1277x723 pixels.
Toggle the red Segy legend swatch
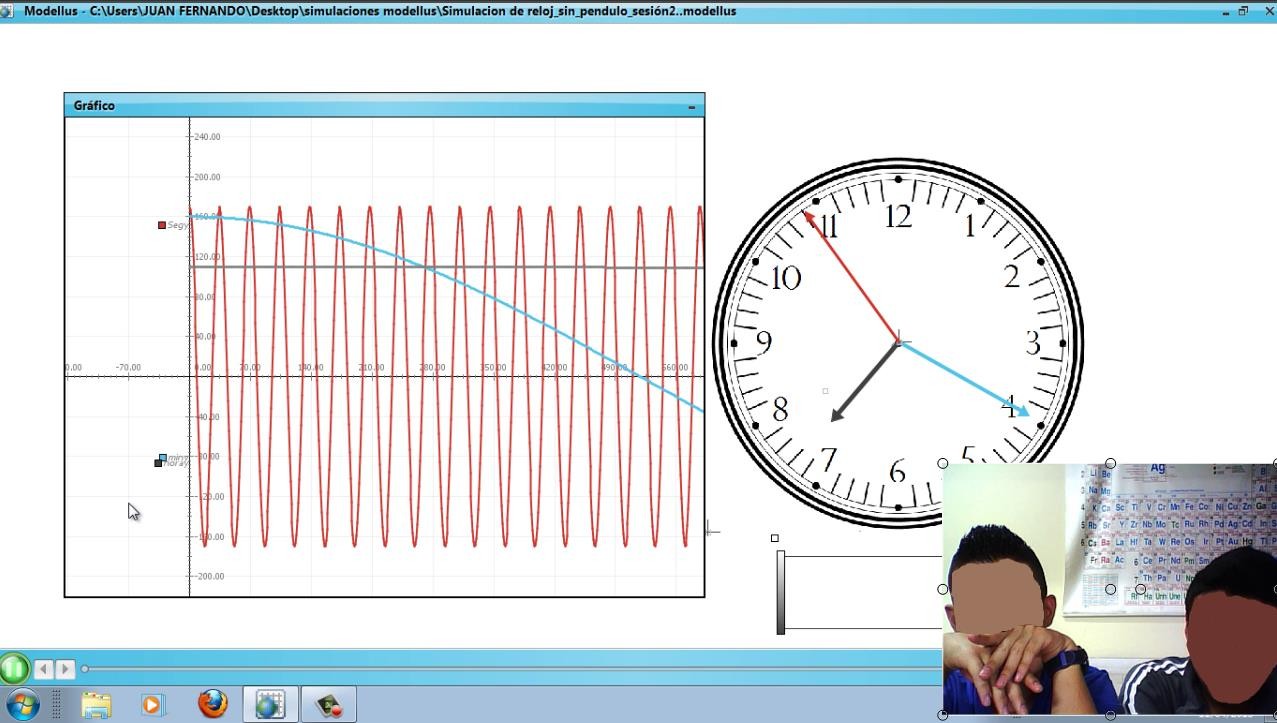160,225
